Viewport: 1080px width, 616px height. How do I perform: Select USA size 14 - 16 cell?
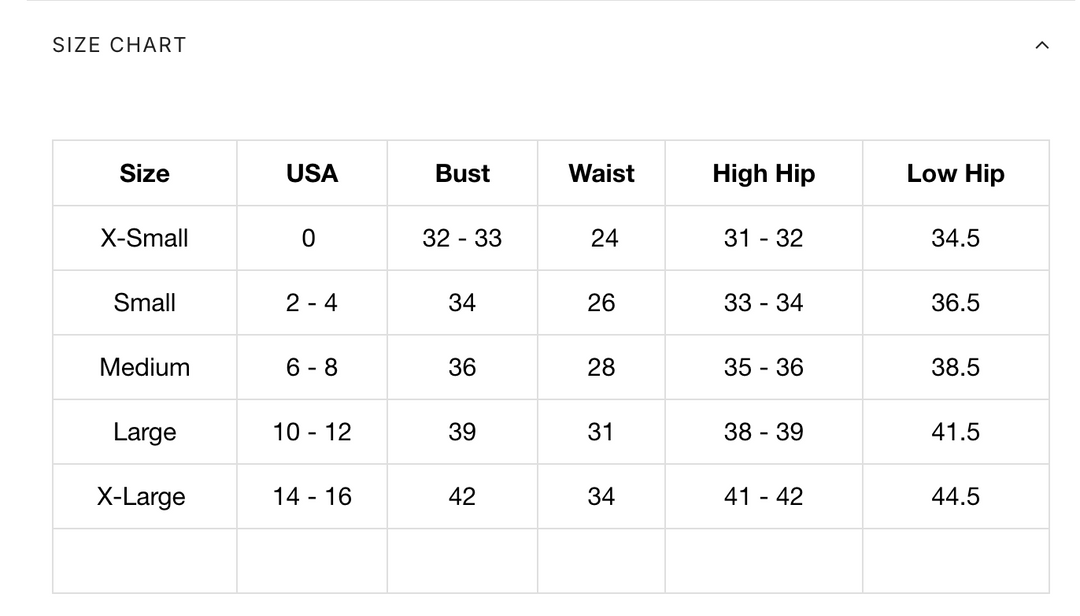312,496
